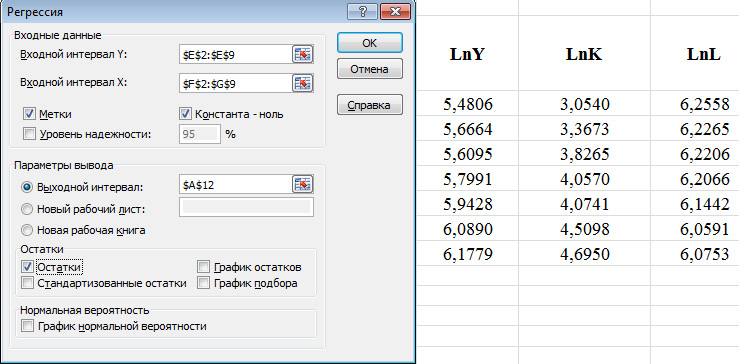Select cell with value 4,0741
739x364 pixels.
(584, 204)
